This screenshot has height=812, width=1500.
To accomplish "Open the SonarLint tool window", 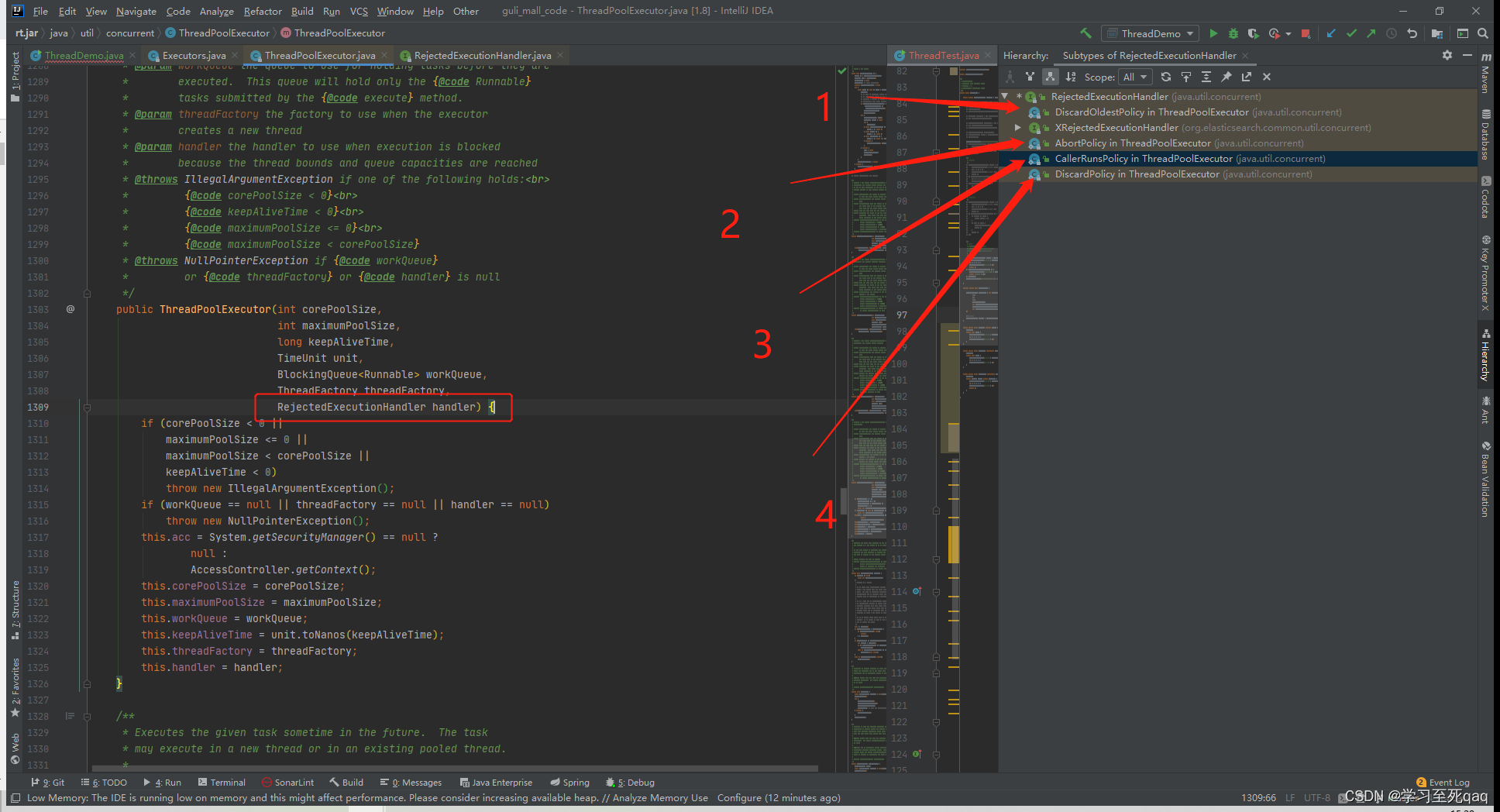I will 287,783.
